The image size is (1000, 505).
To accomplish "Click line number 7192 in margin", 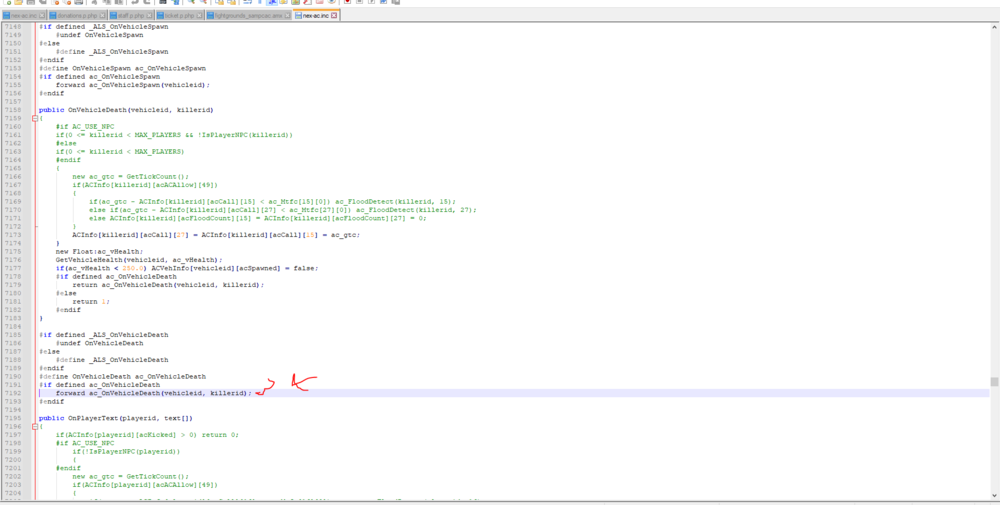I will coord(11,393).
